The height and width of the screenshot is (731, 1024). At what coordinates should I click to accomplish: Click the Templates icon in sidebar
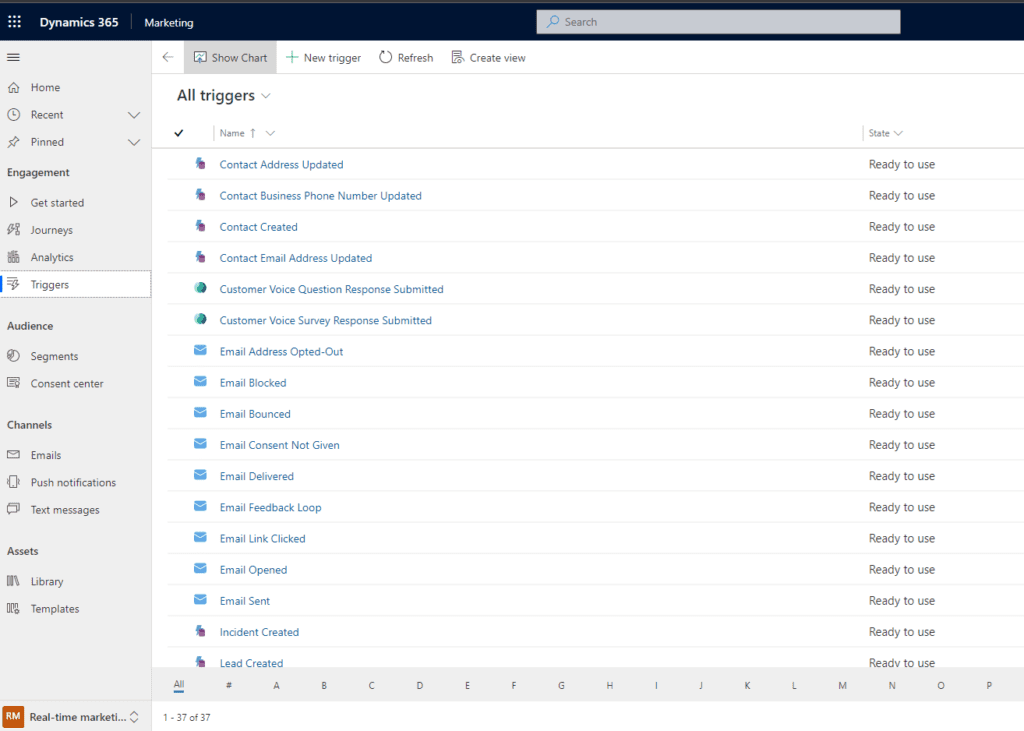click(14, 609)
